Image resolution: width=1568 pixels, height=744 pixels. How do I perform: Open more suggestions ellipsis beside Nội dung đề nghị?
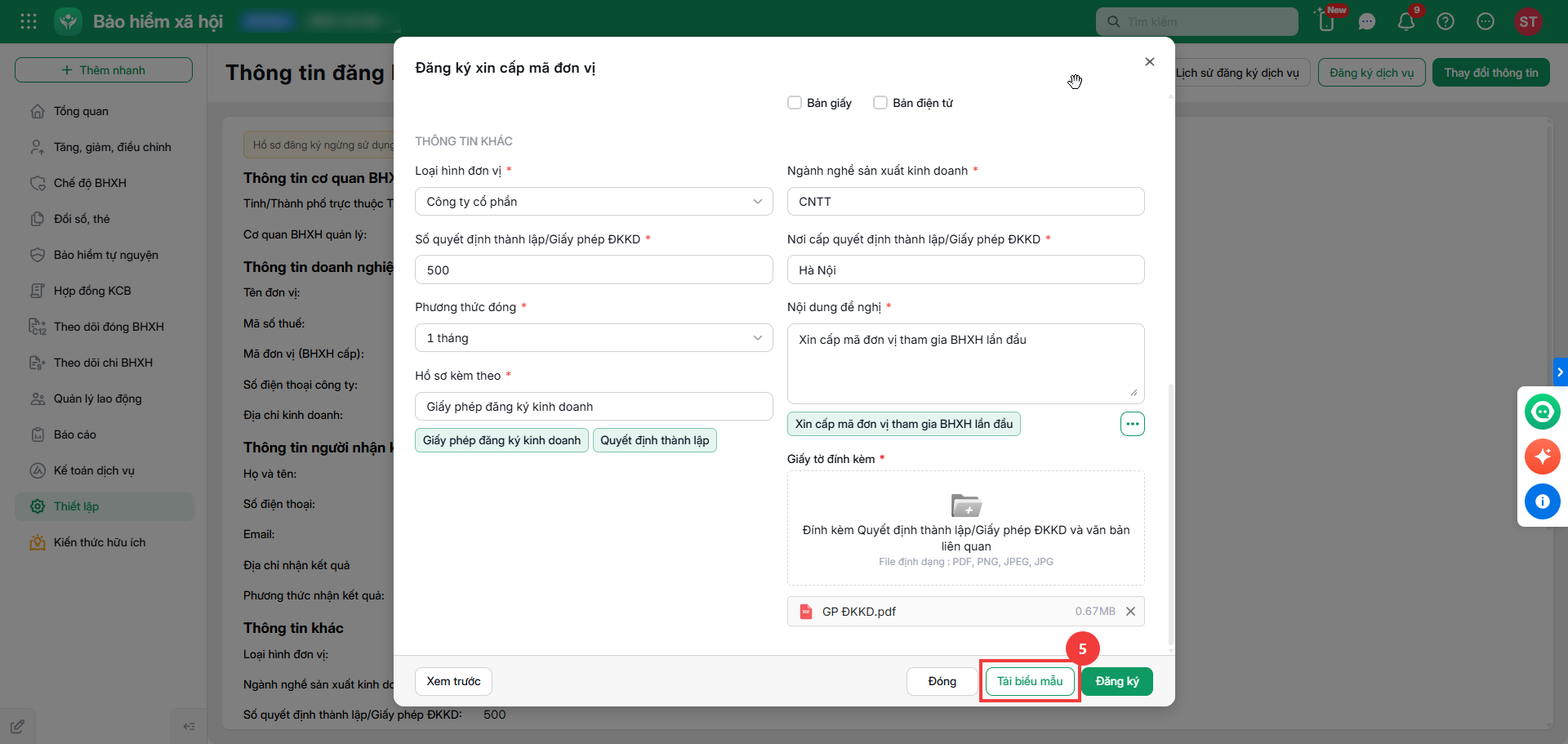[x=1133, y=424]
